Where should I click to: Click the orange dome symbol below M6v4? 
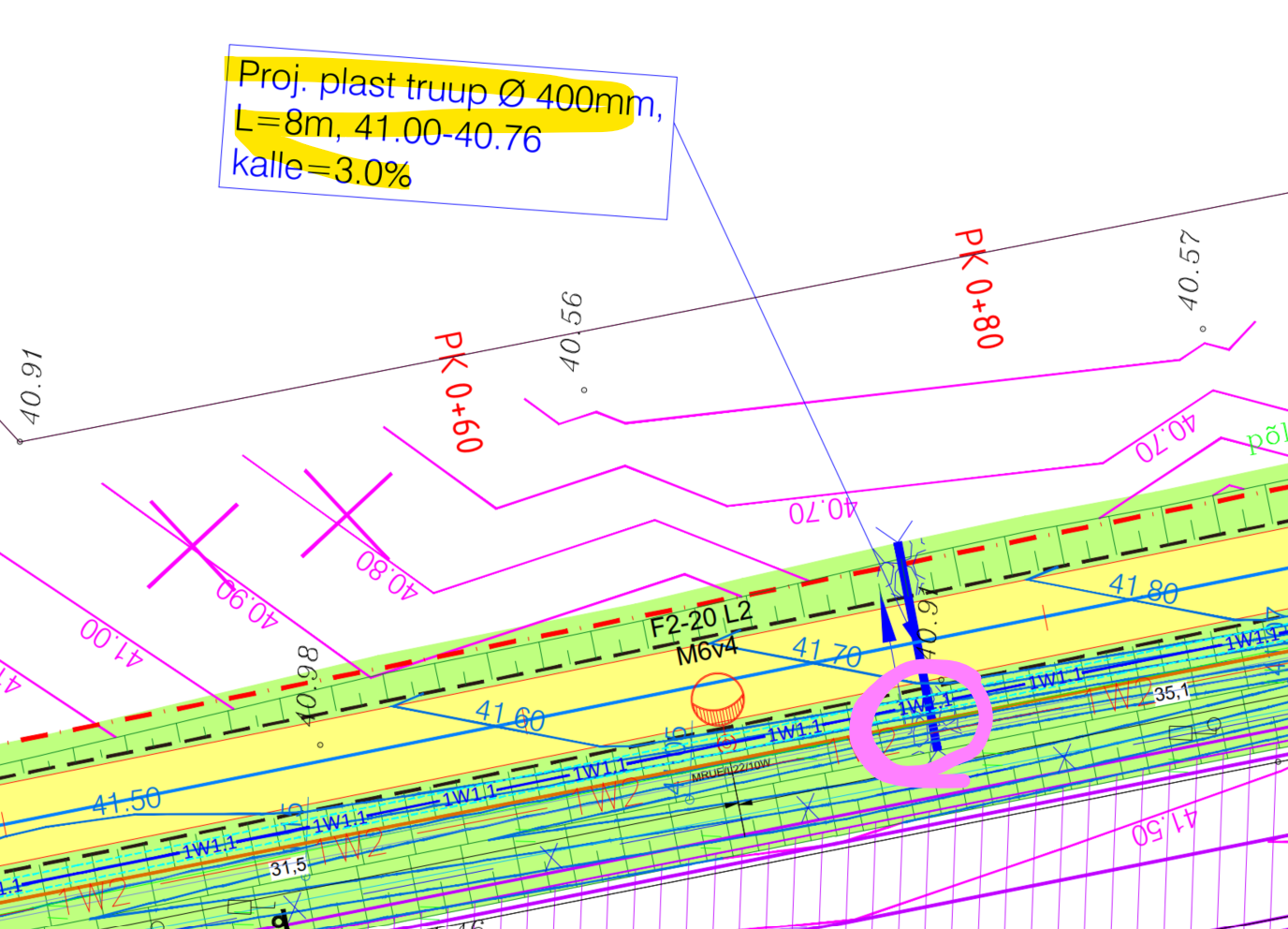click(x=718, y=700)
